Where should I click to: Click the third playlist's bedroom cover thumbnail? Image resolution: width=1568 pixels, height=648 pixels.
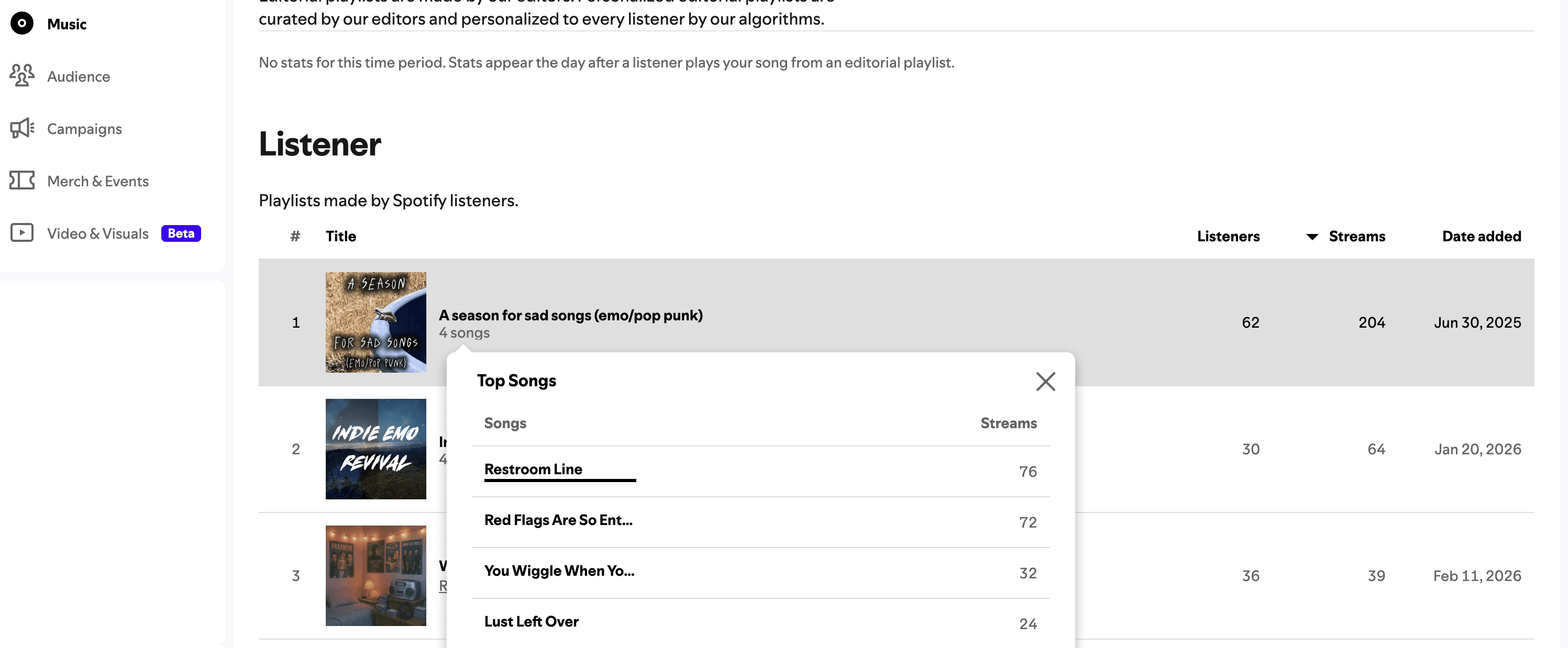click(376, 576)
